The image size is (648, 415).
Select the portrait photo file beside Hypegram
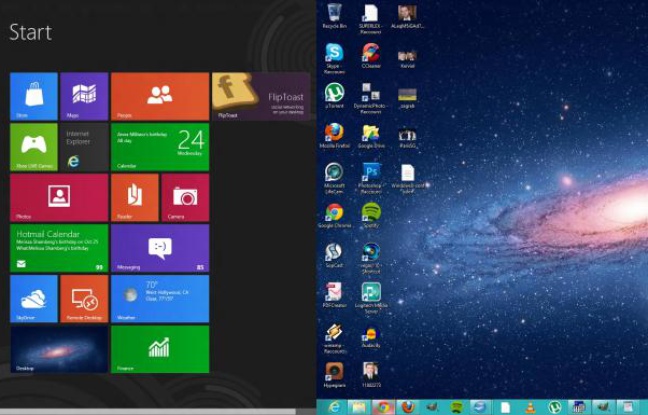tap(371, 375)
